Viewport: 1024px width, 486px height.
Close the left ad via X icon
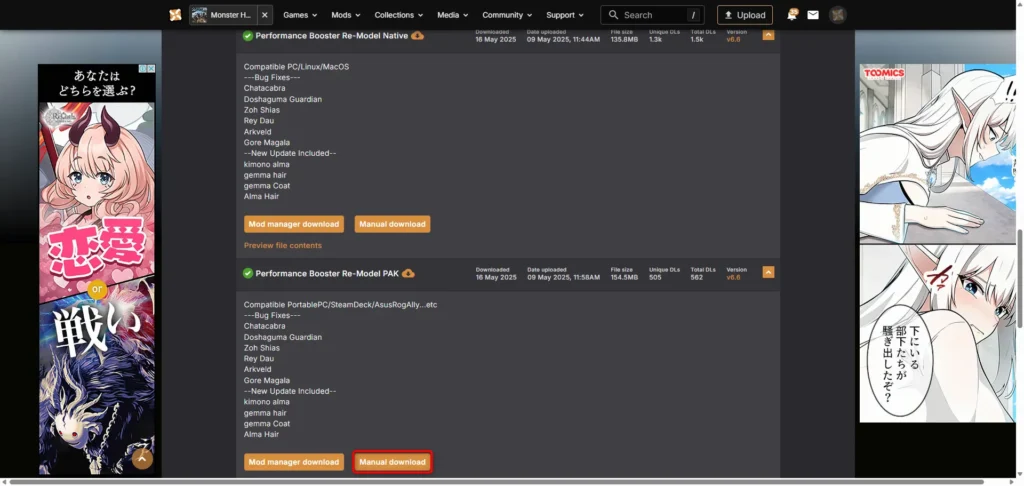[x=150, y=69]
